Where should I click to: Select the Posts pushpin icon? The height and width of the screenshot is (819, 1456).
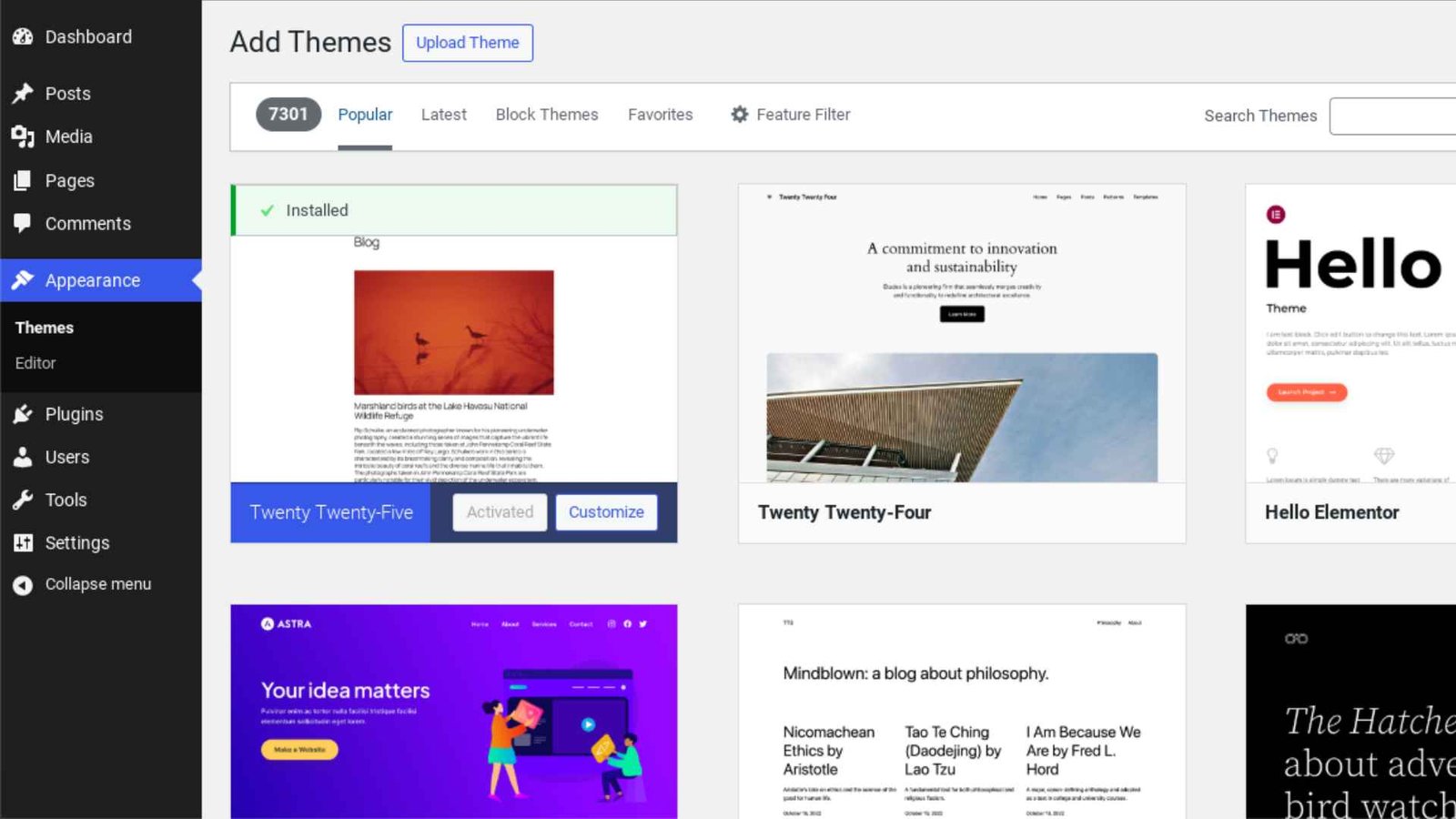click(23, 94)
